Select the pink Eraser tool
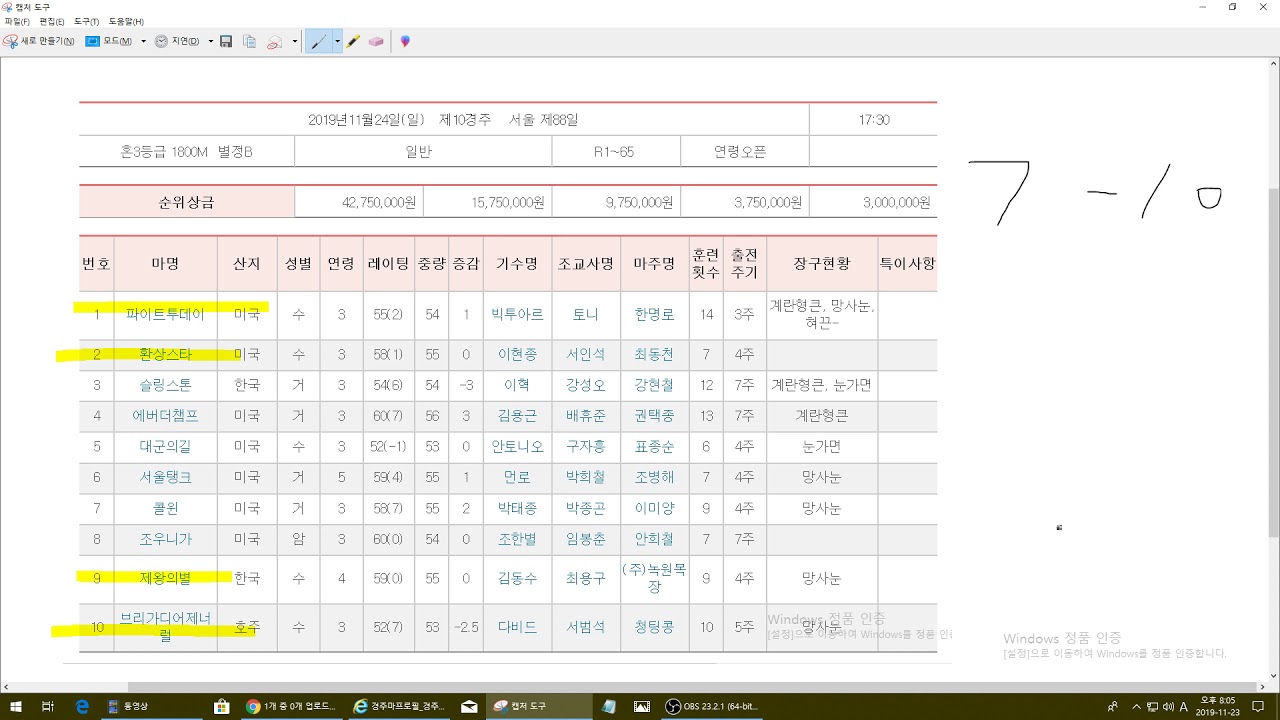Screen dimensions: 1280x720 point(376,42)
